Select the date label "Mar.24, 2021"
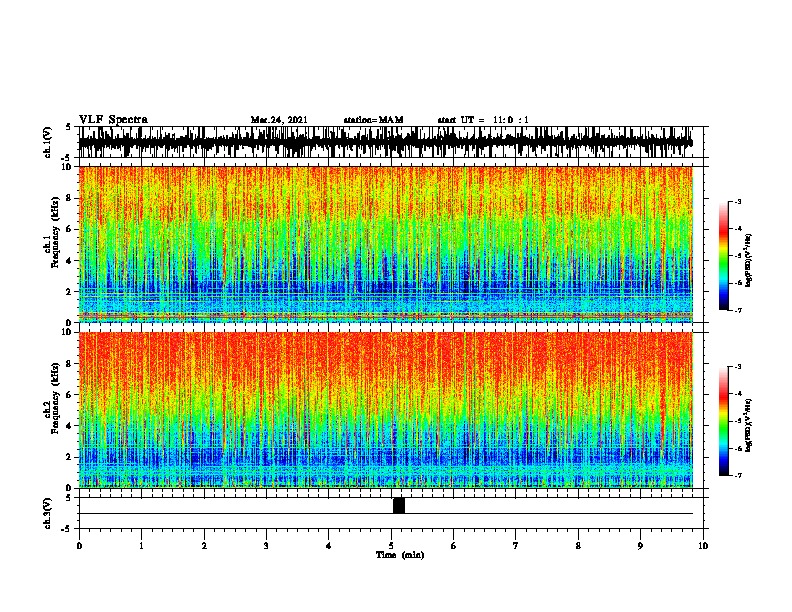This screenshot has height=612, width=792. pos(279,120)
